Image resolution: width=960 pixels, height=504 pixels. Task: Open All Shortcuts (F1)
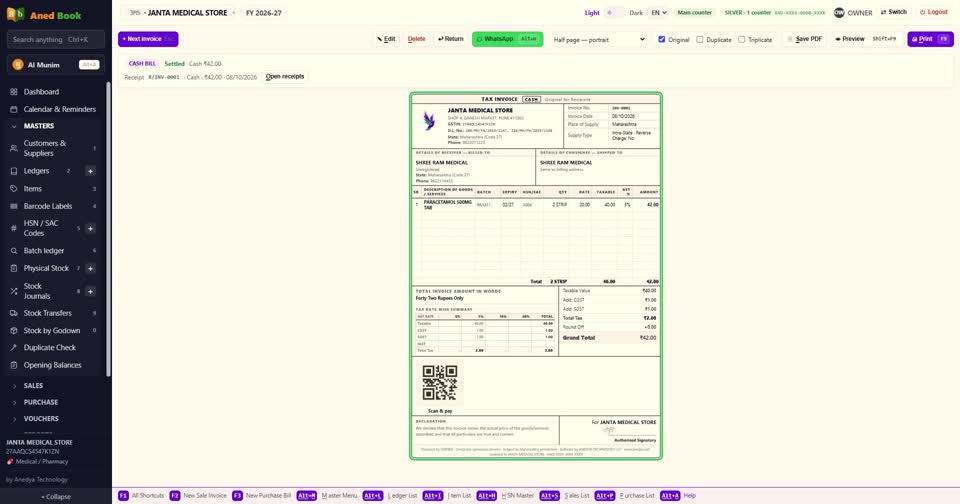pos(141,495)
